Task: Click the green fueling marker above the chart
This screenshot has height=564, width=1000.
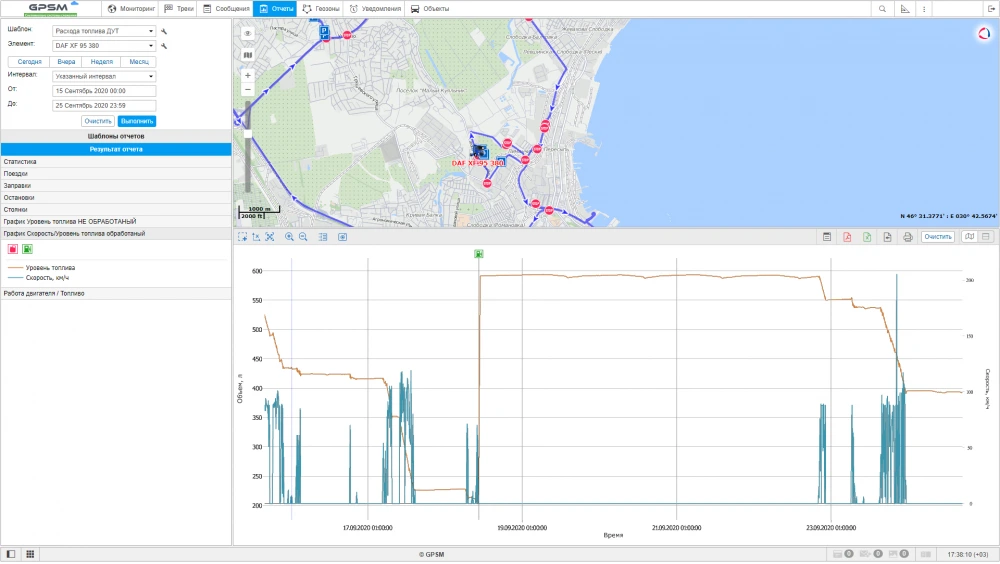Action: coord(479,254)
